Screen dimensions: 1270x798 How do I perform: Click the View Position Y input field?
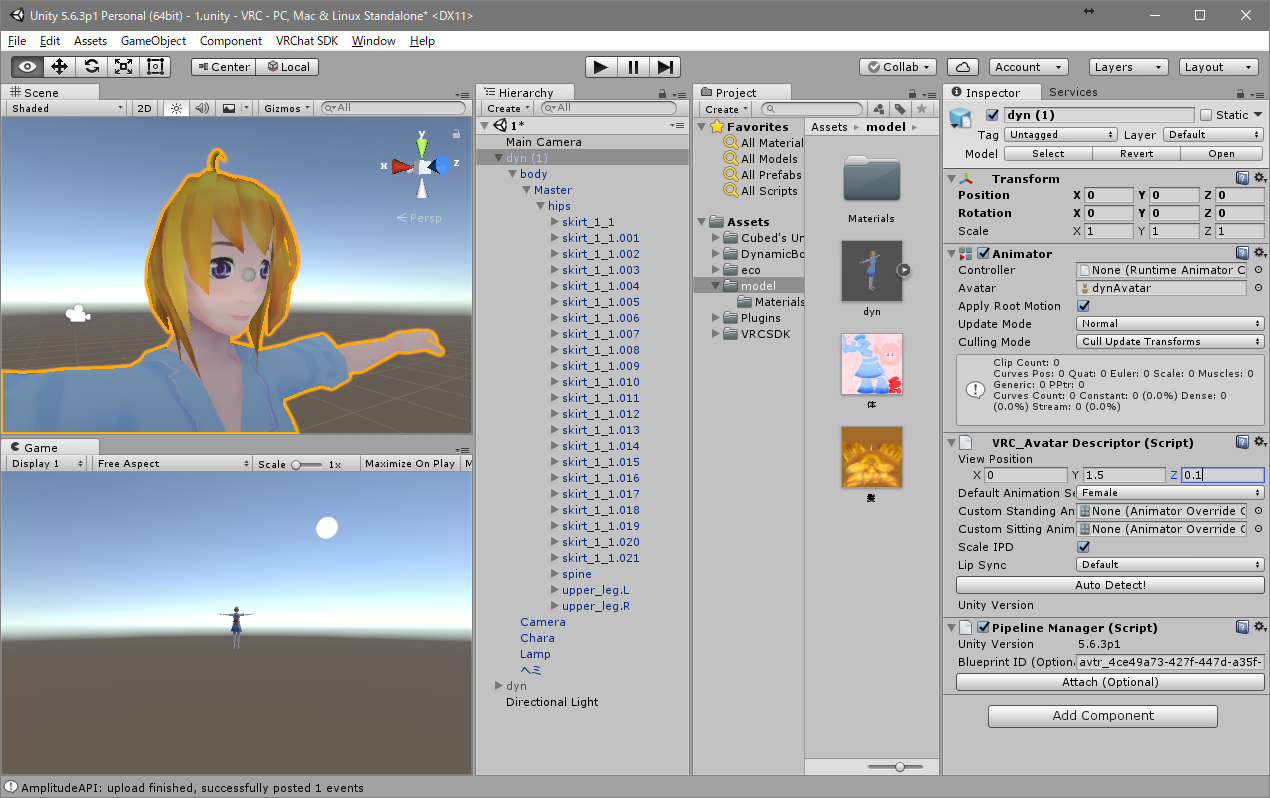pos(1124,475)
